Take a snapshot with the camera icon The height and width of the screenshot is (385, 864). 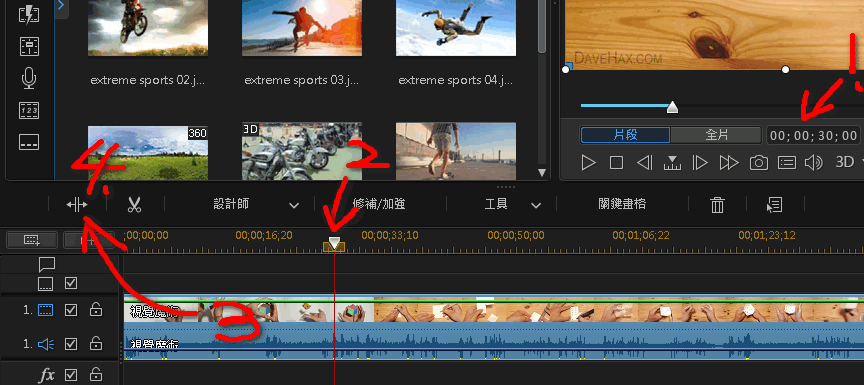[758, 162]
